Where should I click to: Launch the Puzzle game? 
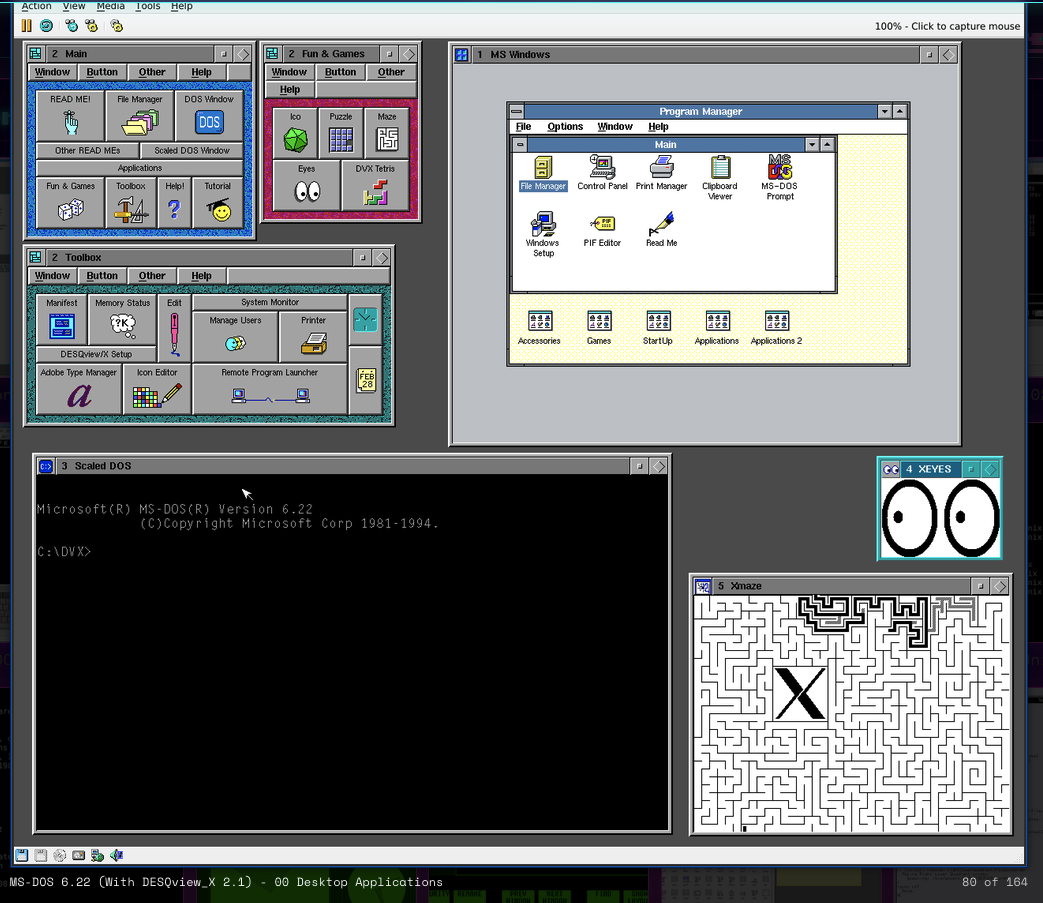point(341,133)
